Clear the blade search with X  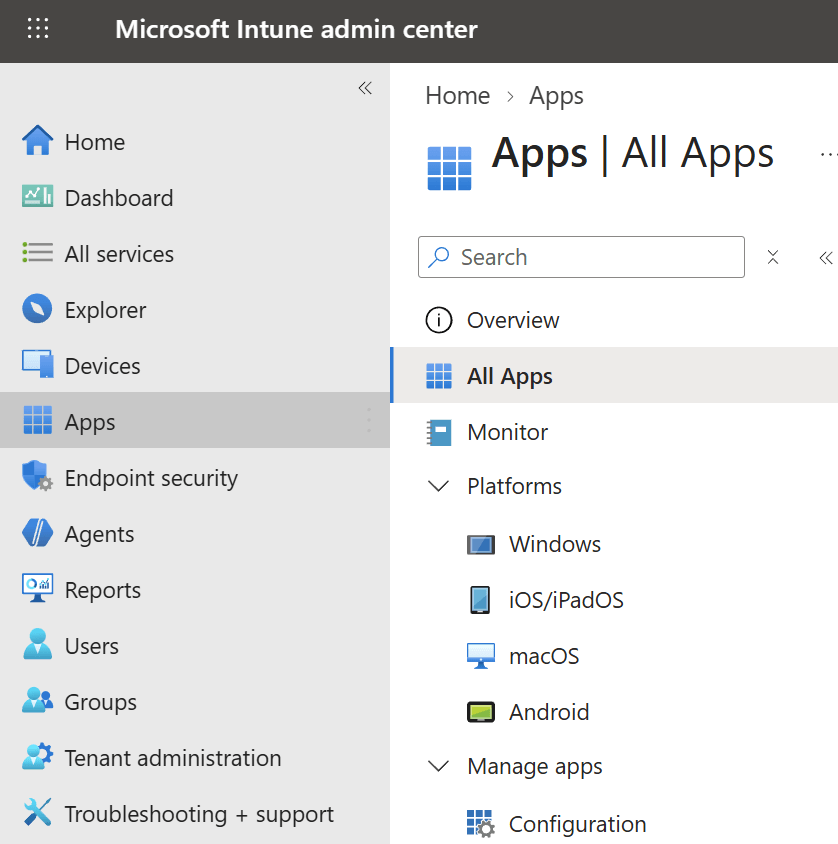coord(773,257)
